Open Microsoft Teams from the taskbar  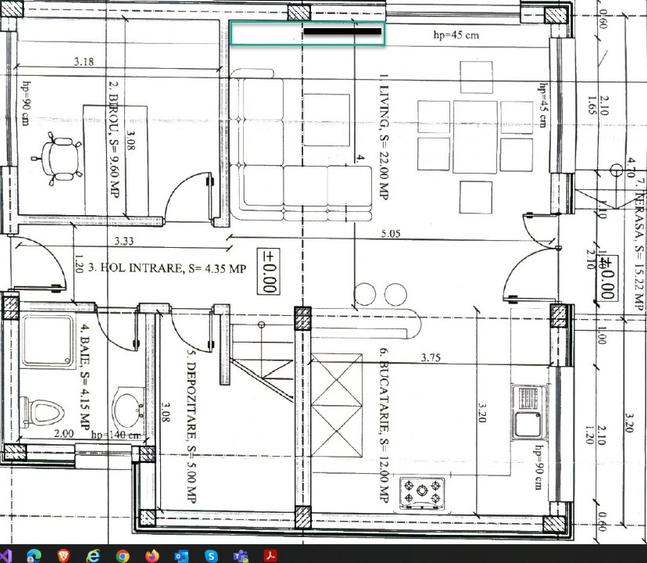pyautogui.click(x=241, y=555)
